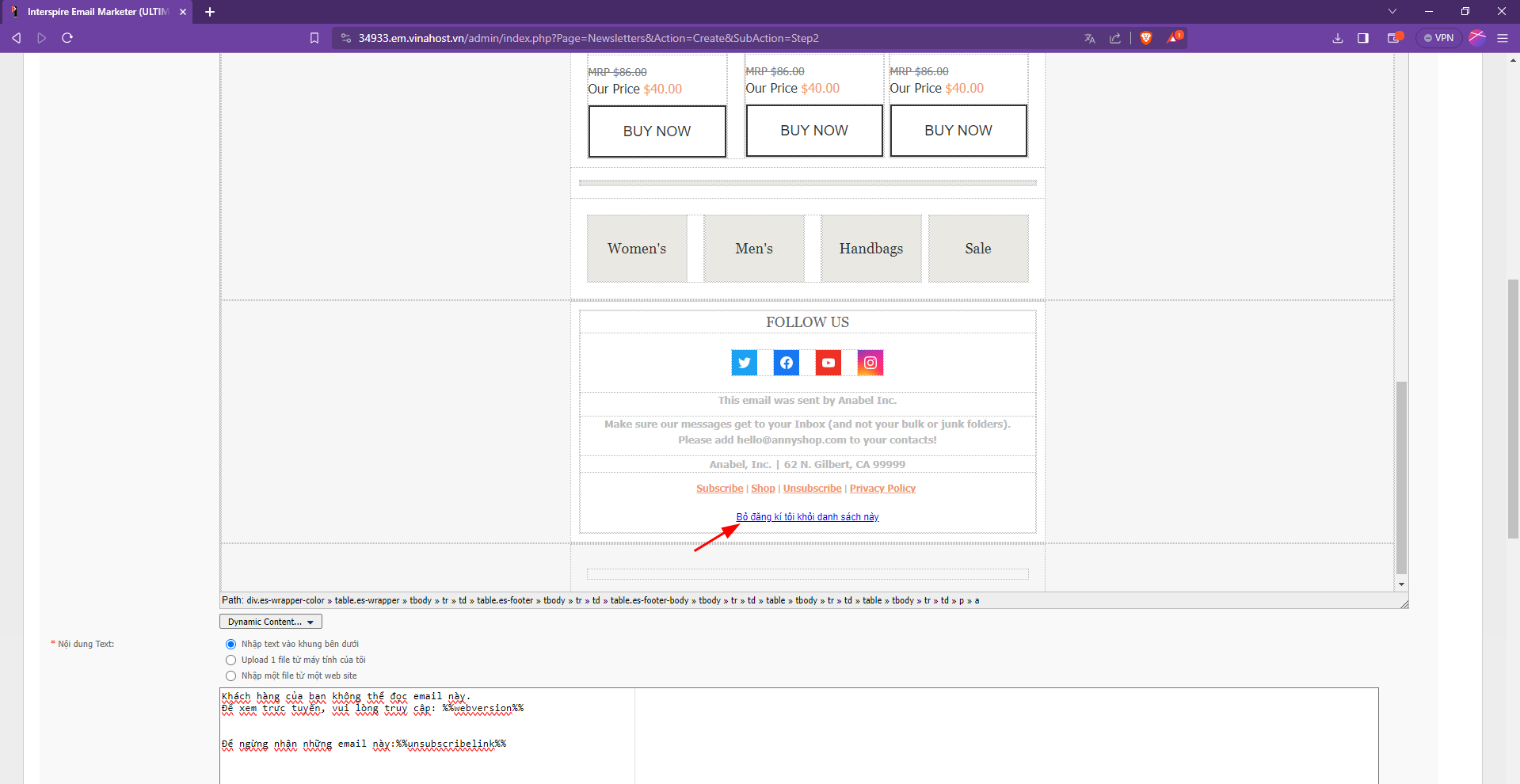Reload the page with the refresh icon
Viewport: 1520px width, 784px height.
67,38
